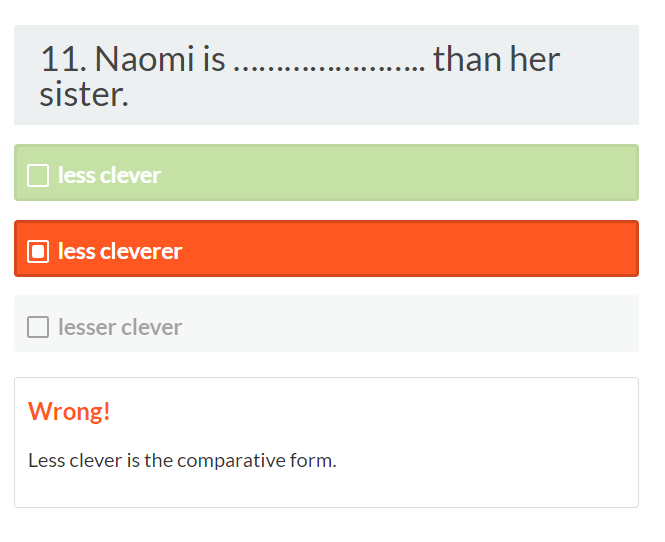Click the word 'sister.' in the question
This screenshot has height=542, width=665.
pos(84,96)
